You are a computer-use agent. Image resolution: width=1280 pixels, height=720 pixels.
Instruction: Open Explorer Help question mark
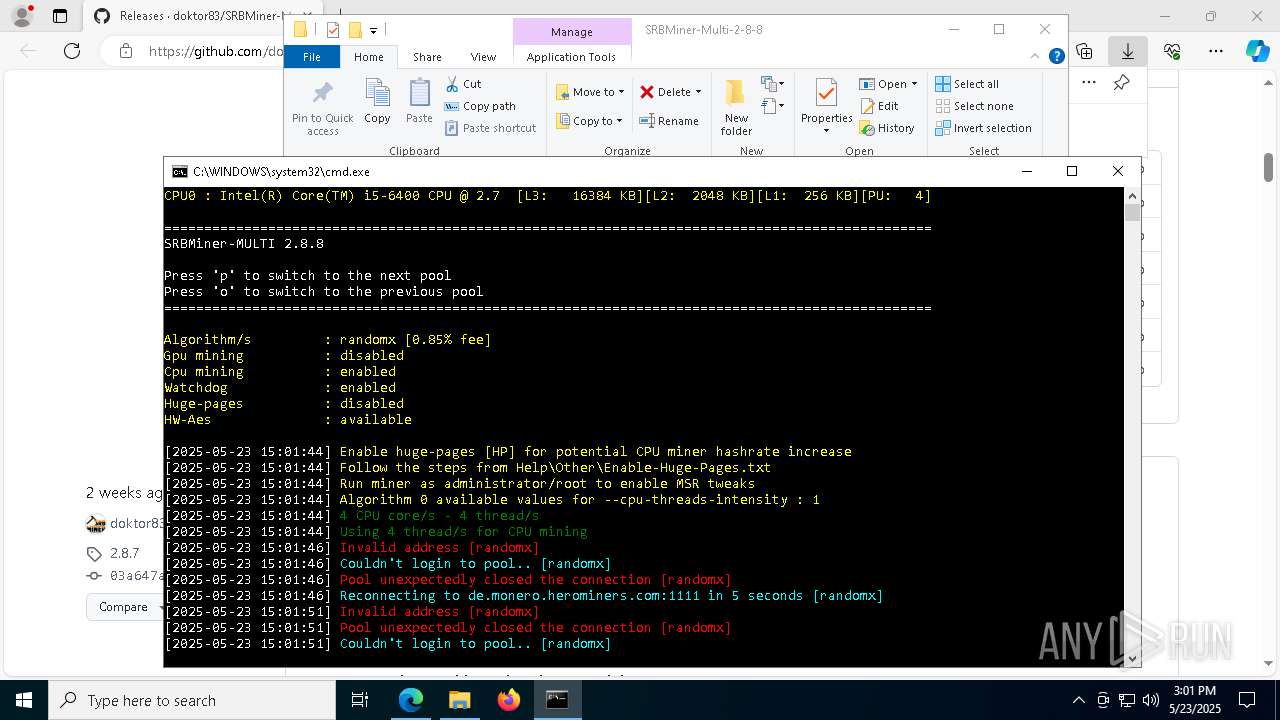tap(1056, 57)
